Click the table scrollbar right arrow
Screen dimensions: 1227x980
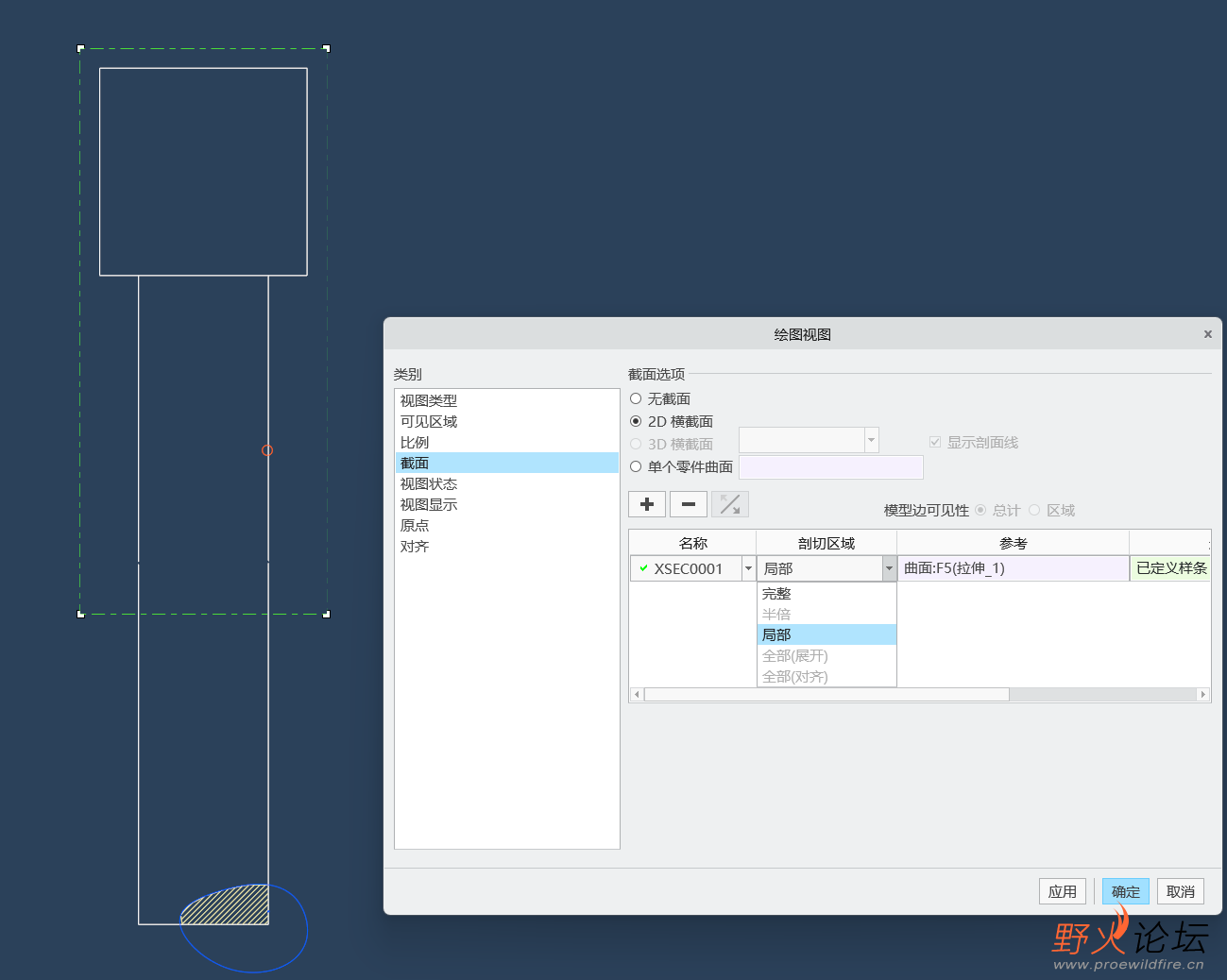1202,695
